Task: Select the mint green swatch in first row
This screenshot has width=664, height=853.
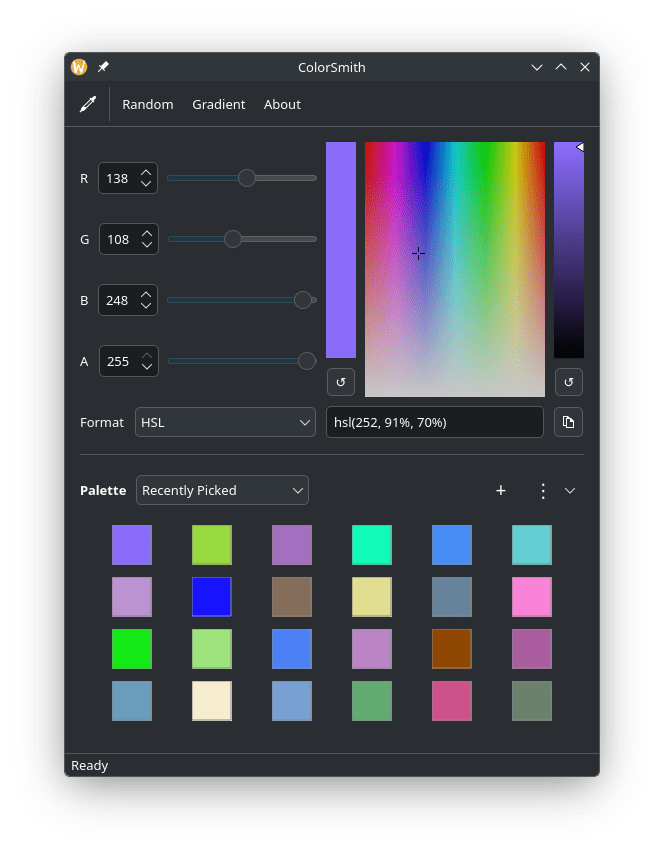Action: 372,545
